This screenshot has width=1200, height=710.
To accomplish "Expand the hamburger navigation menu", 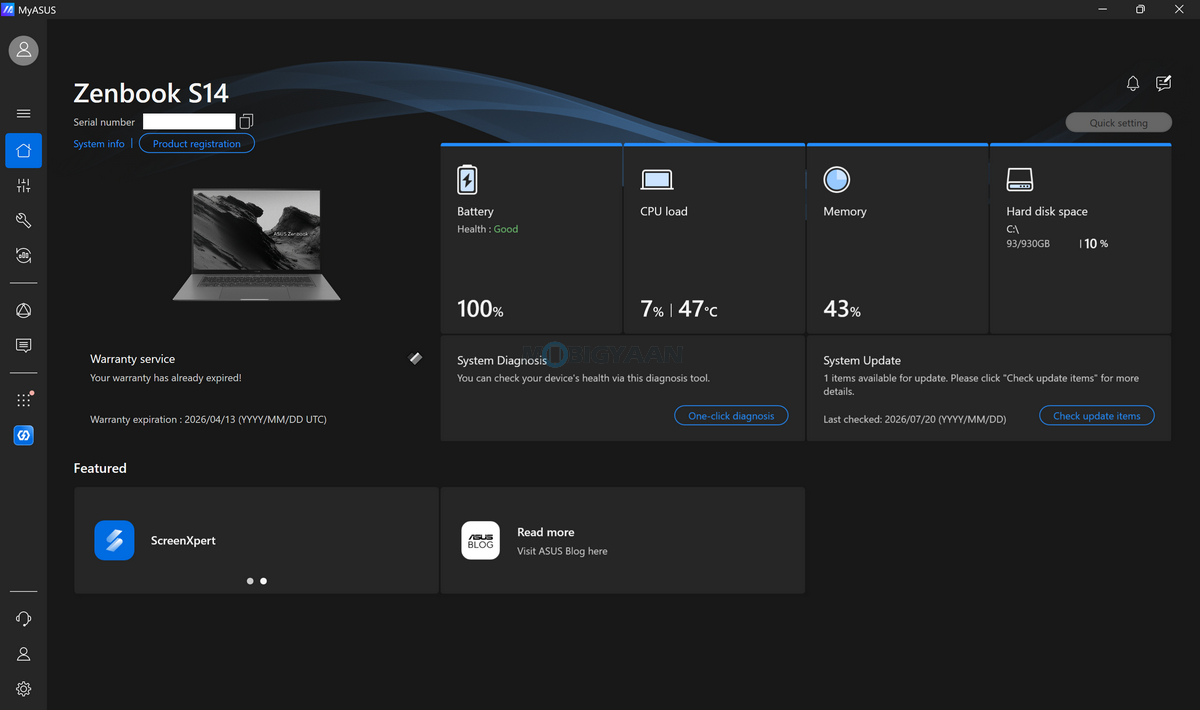I will (x=24, y=114).
